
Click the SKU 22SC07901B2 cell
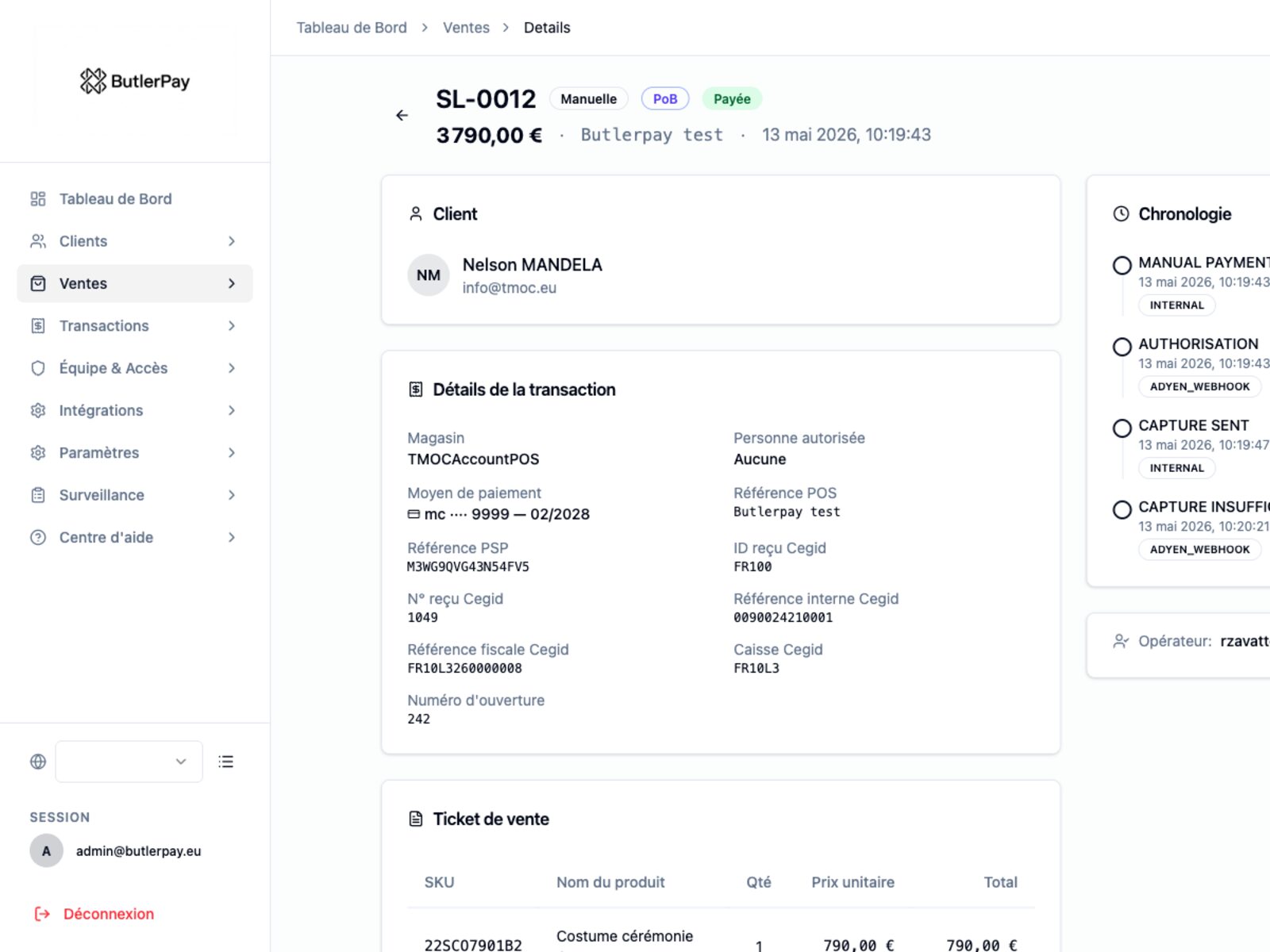pos(473,945)
